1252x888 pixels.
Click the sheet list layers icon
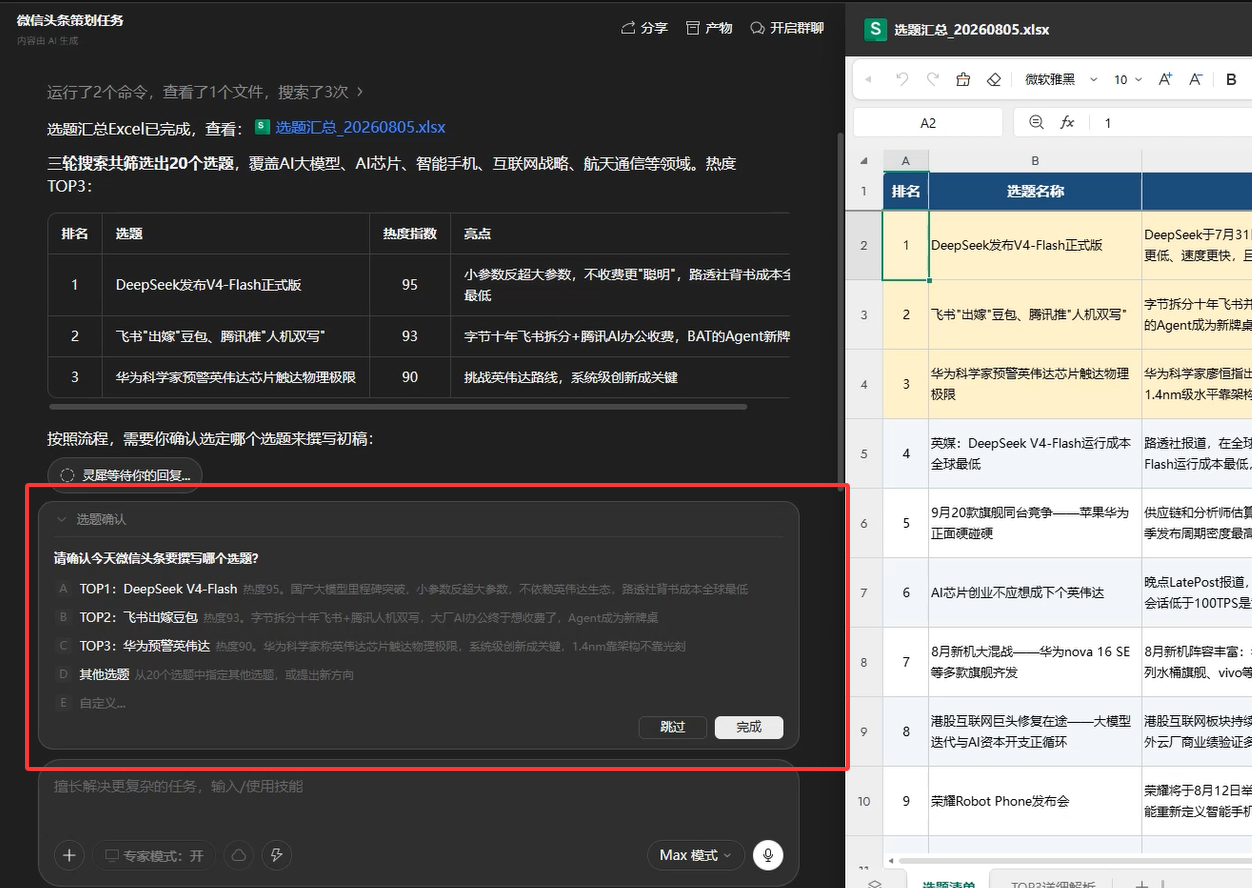[x=874, y=883]
